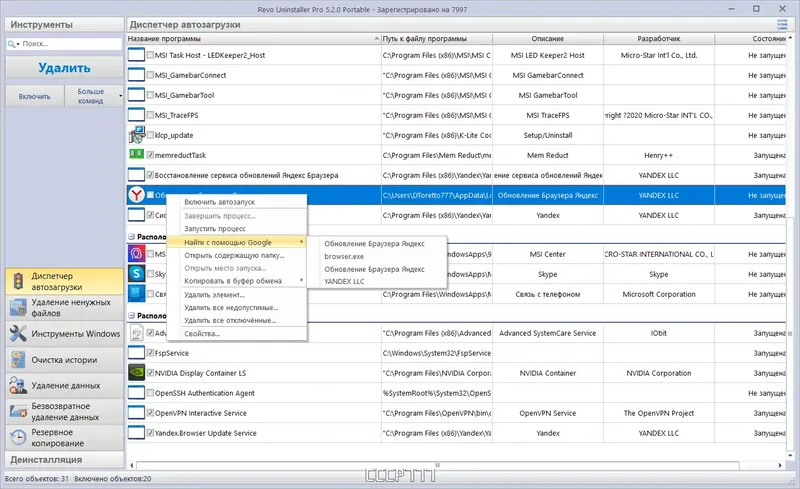Open Инструменты Windows wrench icon
800x489 pixels.
pos(18,334)
